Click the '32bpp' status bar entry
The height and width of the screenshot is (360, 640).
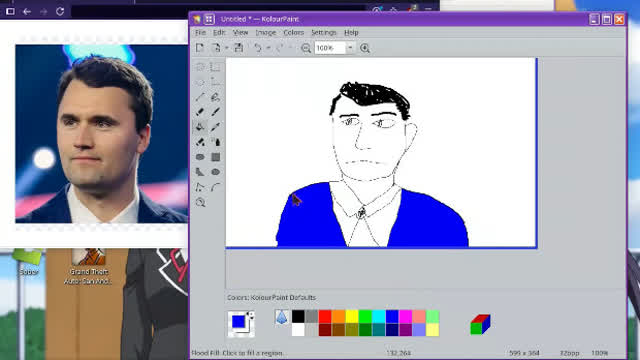pos(569,353)
